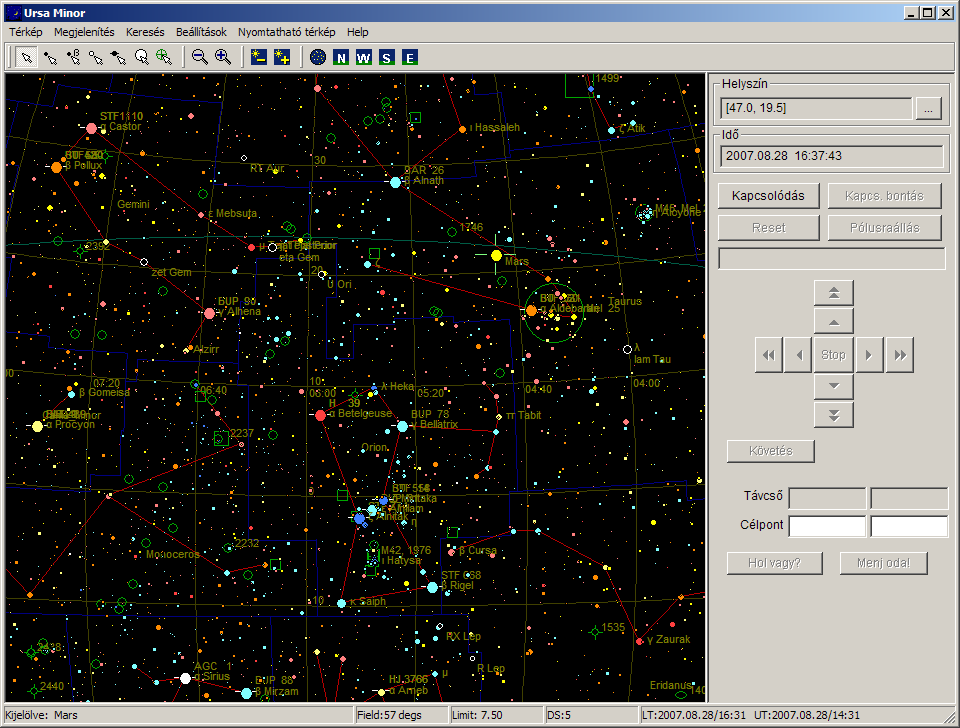This screenshot has width=960, height=728.
Task: Click Mars on the star map
Action: pos(497,255)
